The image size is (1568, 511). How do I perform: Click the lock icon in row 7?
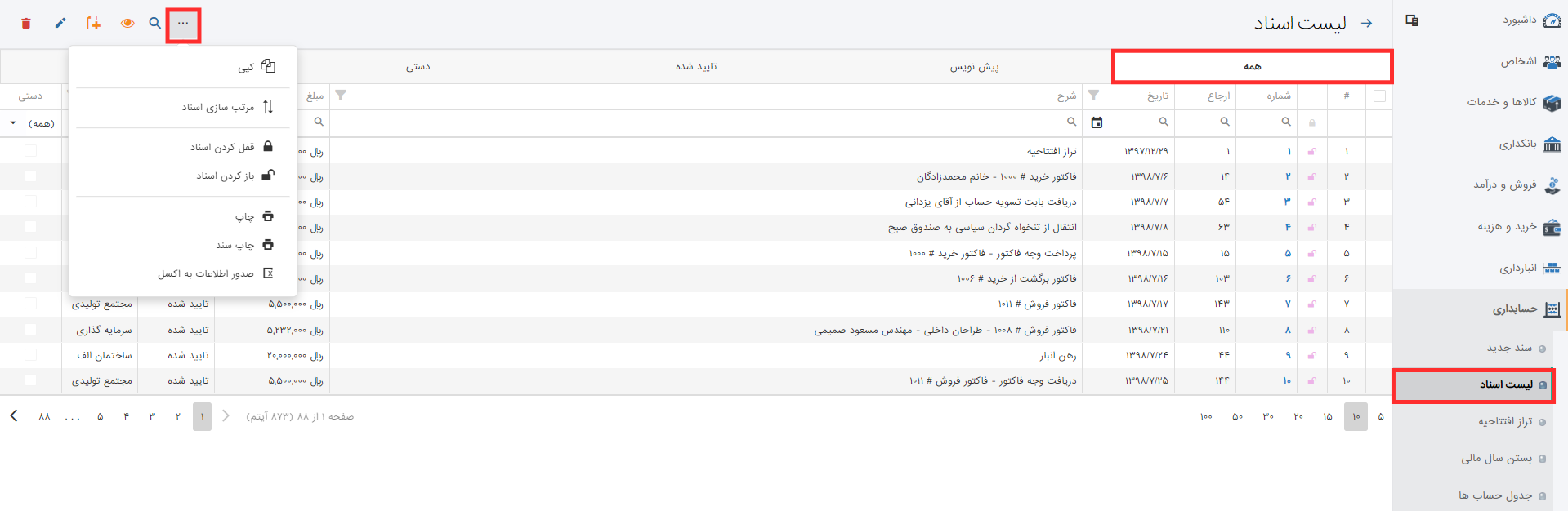pyautogui.click(x=1312, y=304)
